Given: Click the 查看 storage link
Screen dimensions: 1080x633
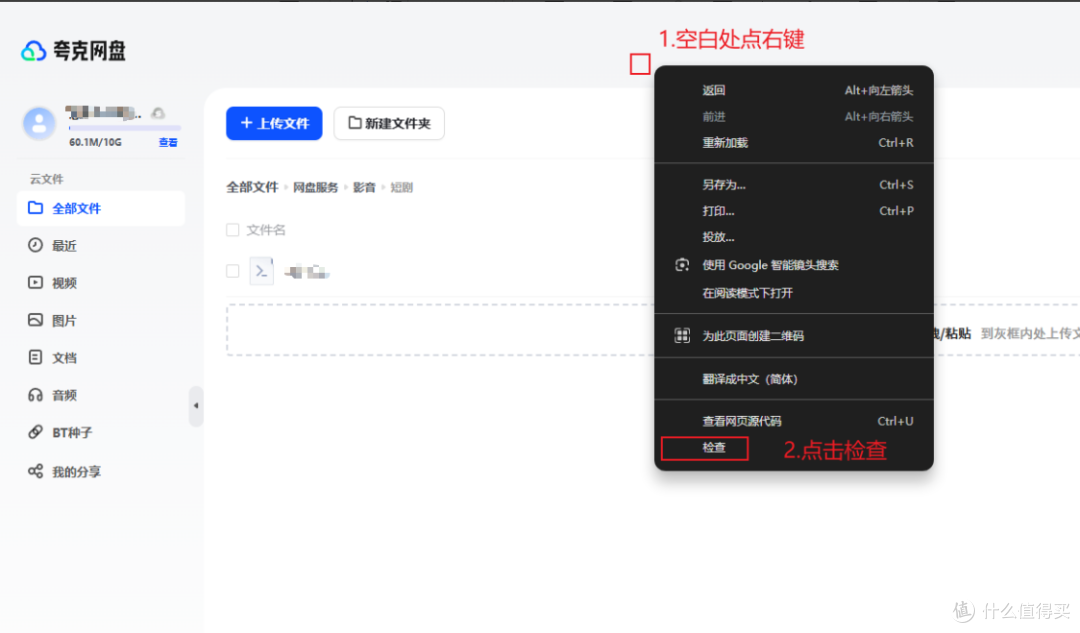Looking at the screenshot, I should [168, 143].
